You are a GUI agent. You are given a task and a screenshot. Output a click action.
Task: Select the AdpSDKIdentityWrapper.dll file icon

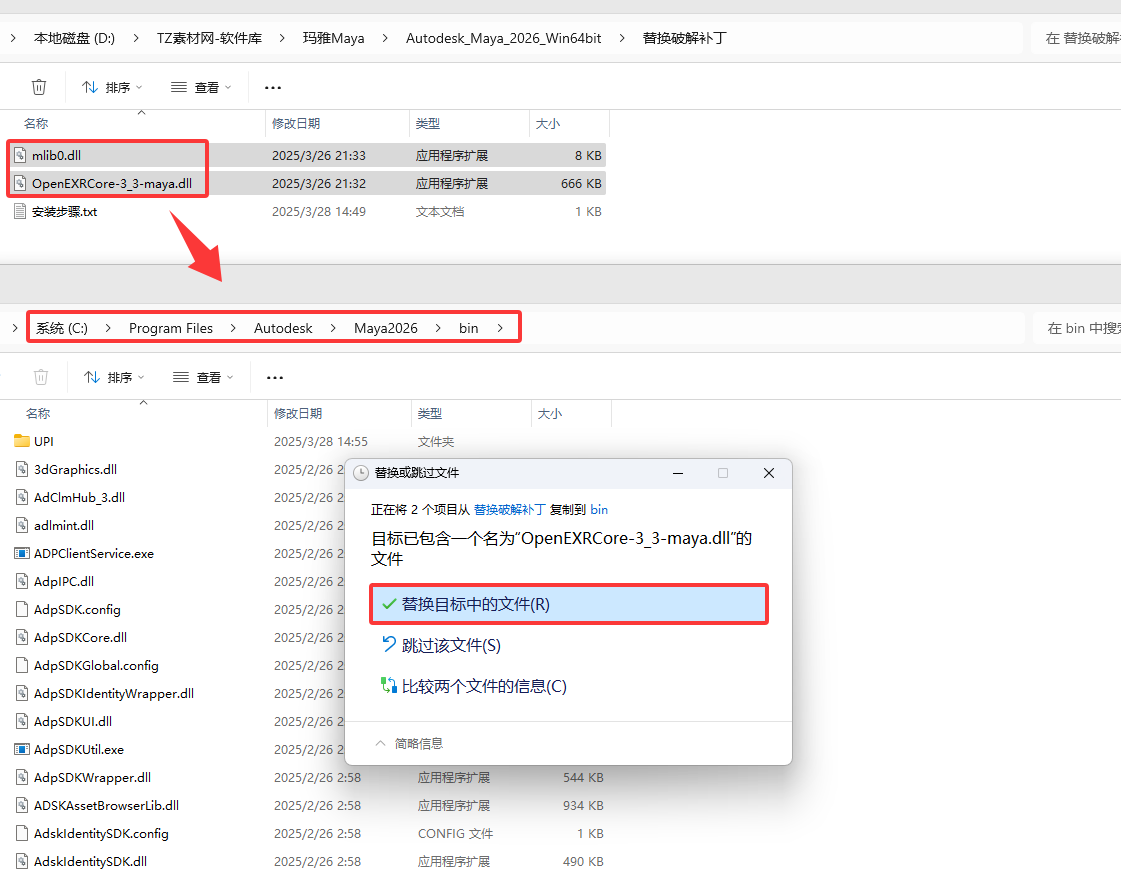click(22, 693)
